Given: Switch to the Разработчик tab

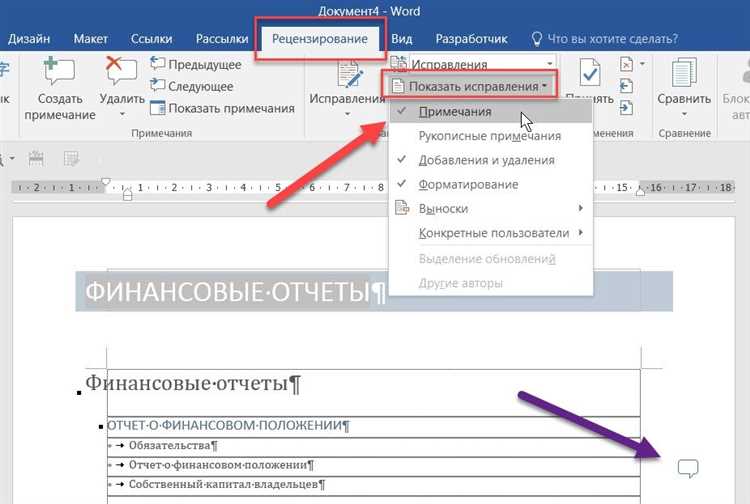Looking at the screenshot, I should pyautogui.click(x=470, y=39).
